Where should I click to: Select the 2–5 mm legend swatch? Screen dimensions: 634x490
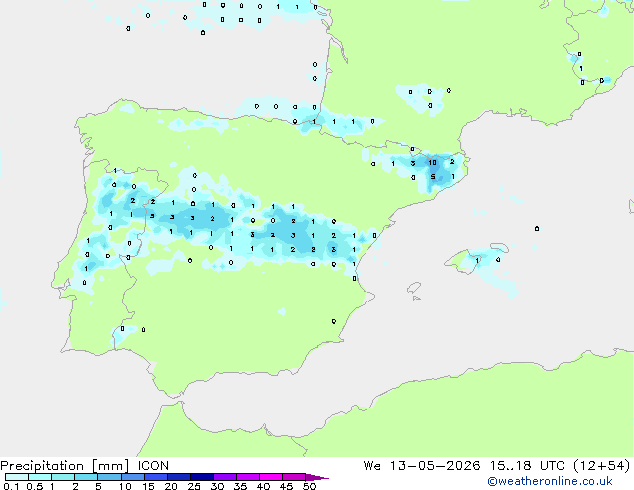86,477
